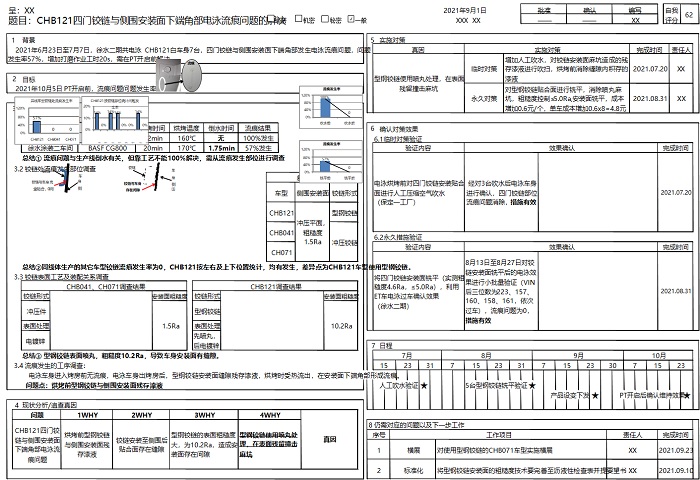Tick the 机密 checkbox
The height and width of the screenshot is (480, 700).
[299, 19]
